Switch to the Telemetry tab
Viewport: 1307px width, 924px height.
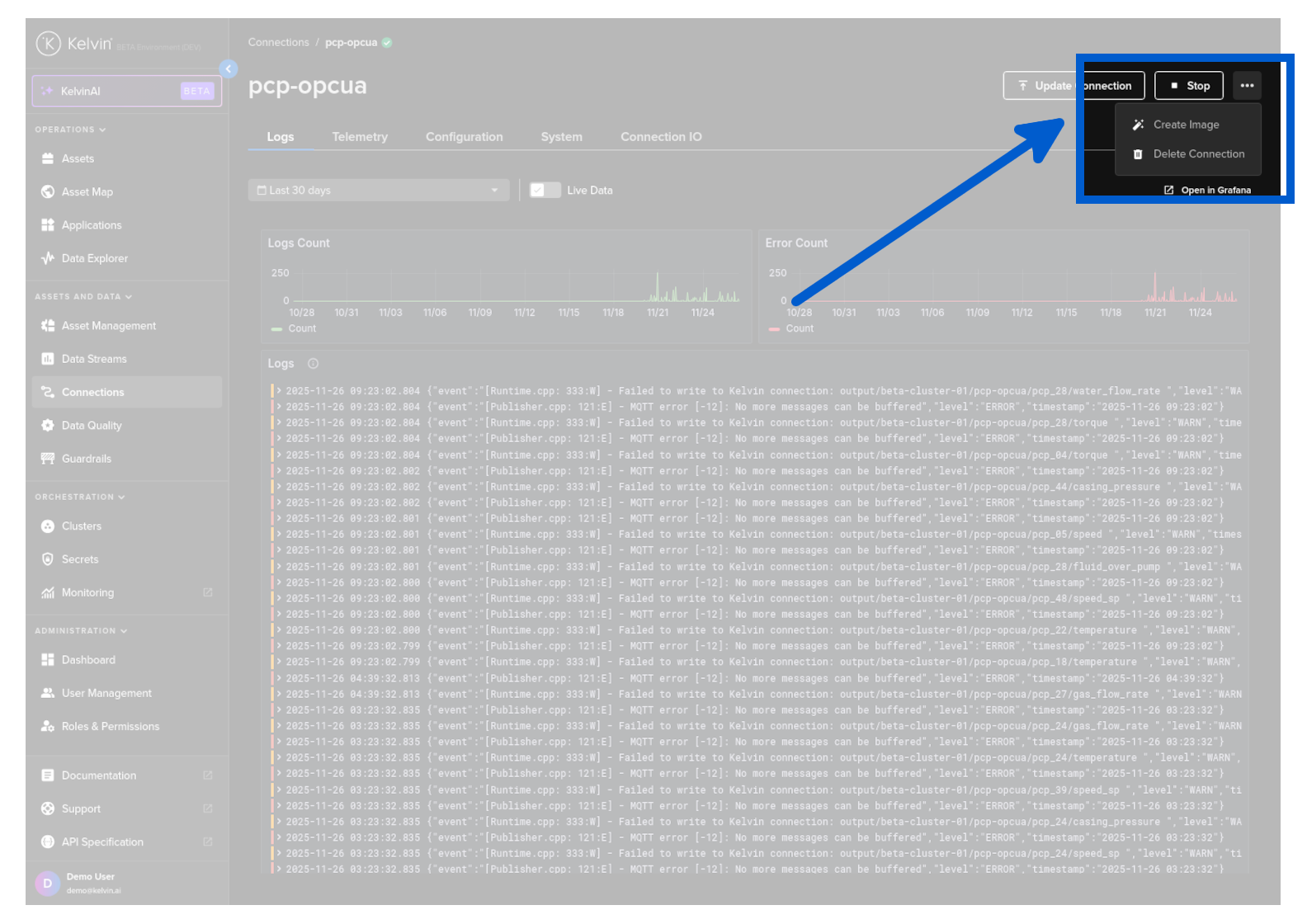pos(360,137)
